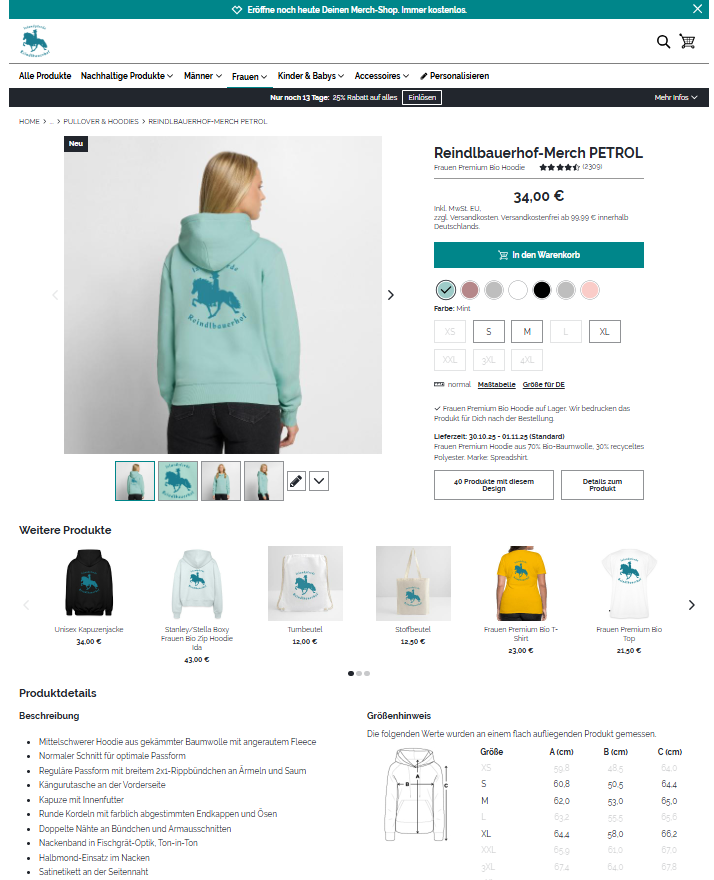Image resolution: width=714 pixels, height=880 pixels.
Task: Choose the black color swatch
Action: [542, 290]
